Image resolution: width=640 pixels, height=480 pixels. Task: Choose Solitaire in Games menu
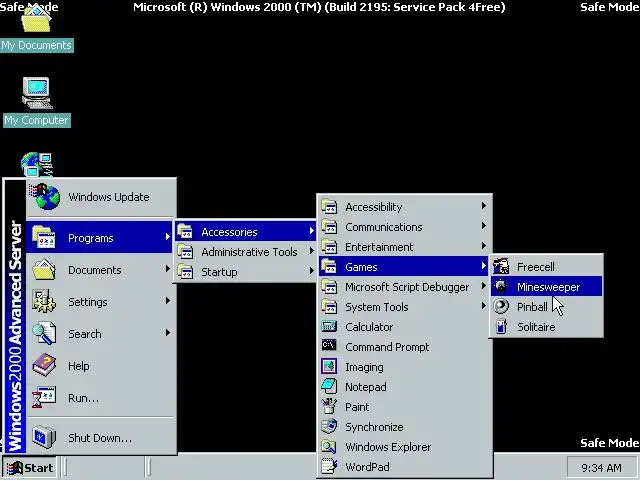(546, 327)
